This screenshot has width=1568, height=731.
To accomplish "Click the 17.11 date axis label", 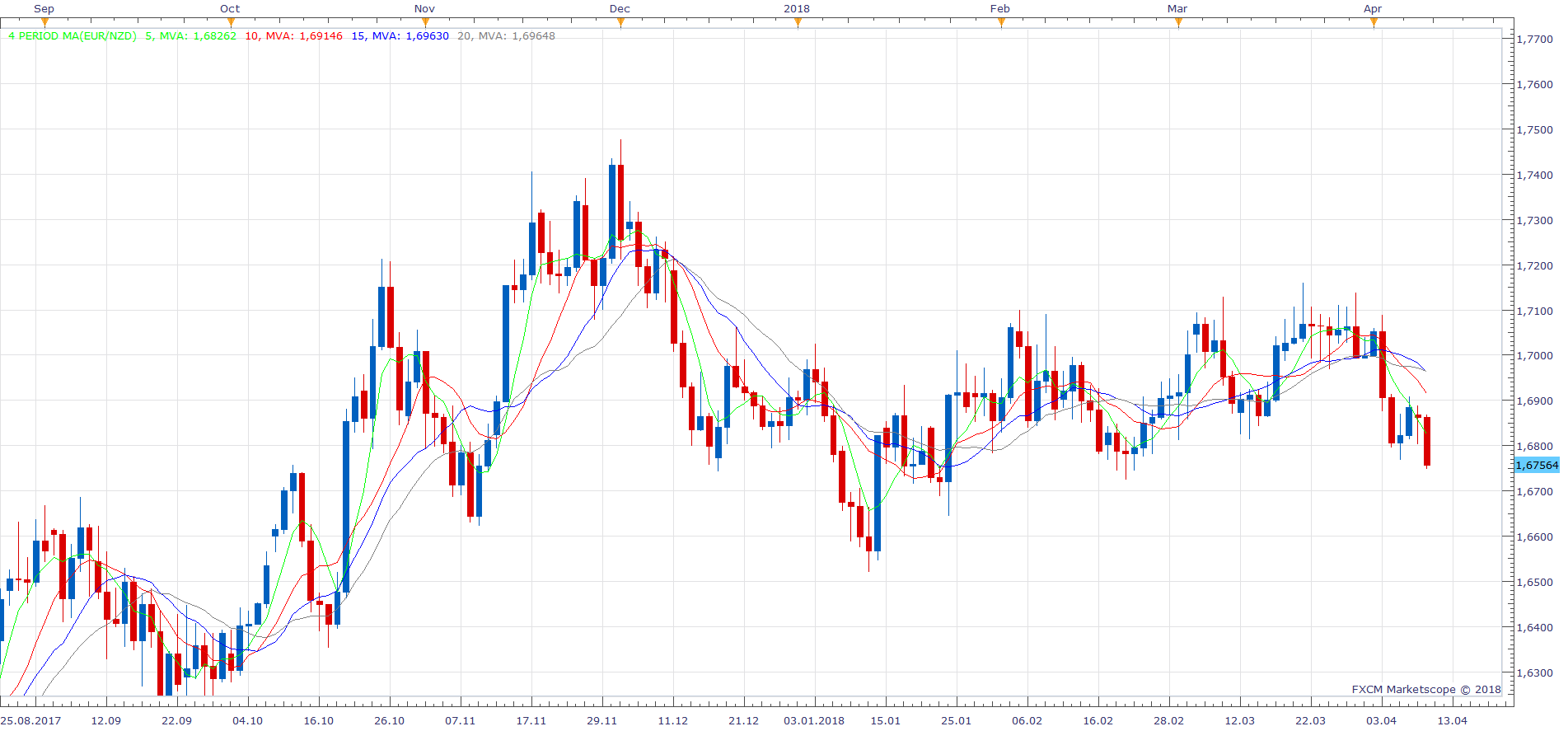I will [x=531, y=720].
